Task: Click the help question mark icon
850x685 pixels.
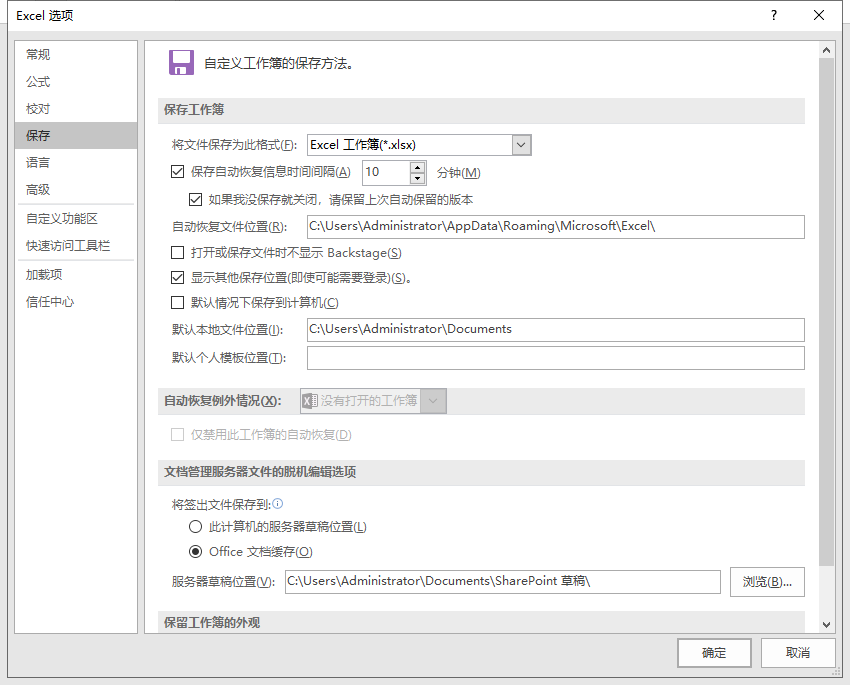Action: click(x=774, y=15)
